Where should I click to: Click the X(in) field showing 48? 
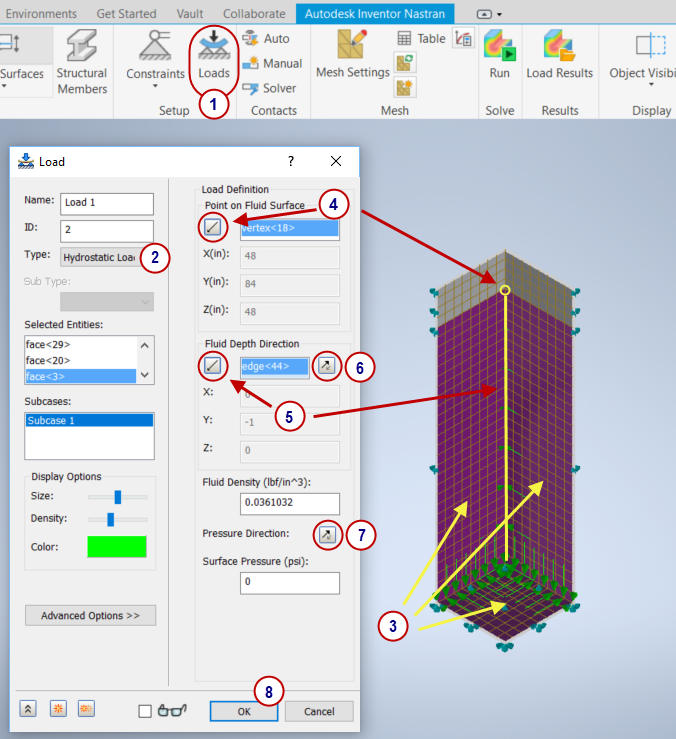coord(289,257)
